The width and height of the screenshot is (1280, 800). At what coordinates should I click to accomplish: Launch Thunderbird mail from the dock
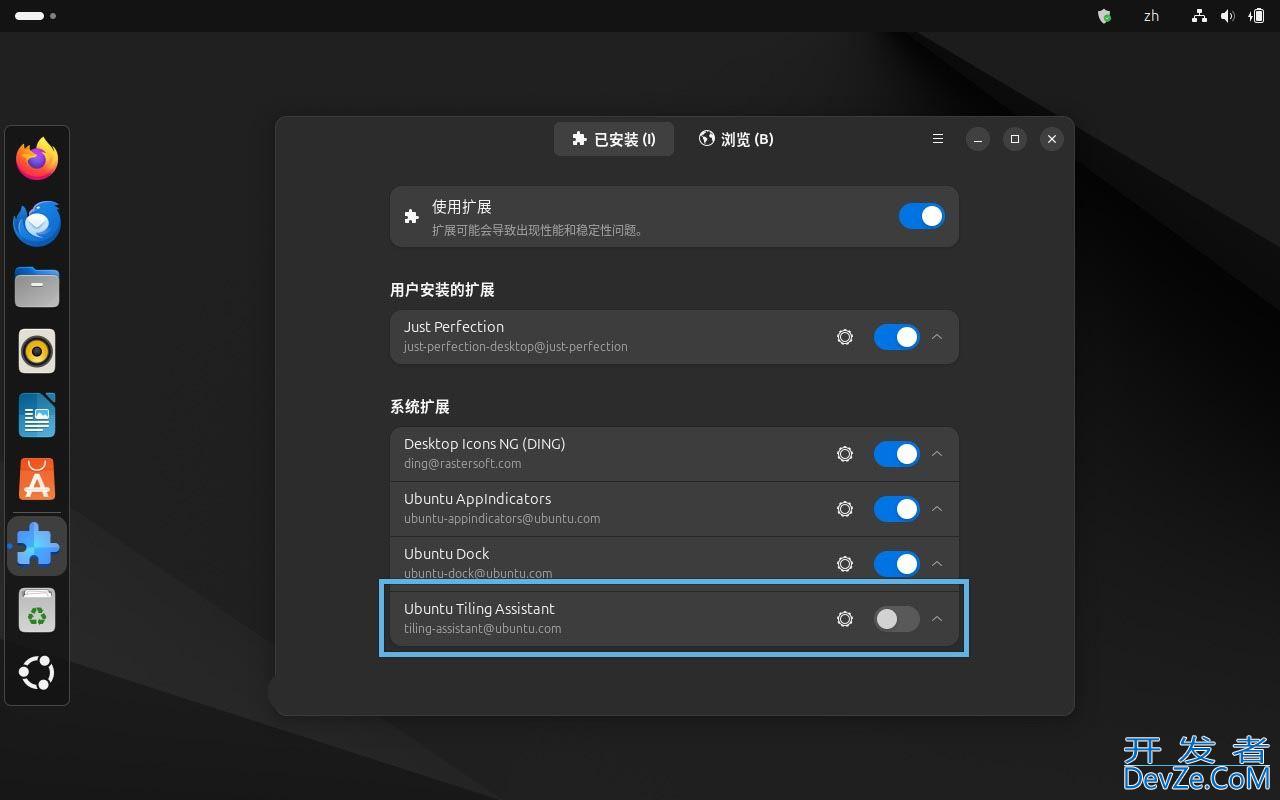pos(37,223)
